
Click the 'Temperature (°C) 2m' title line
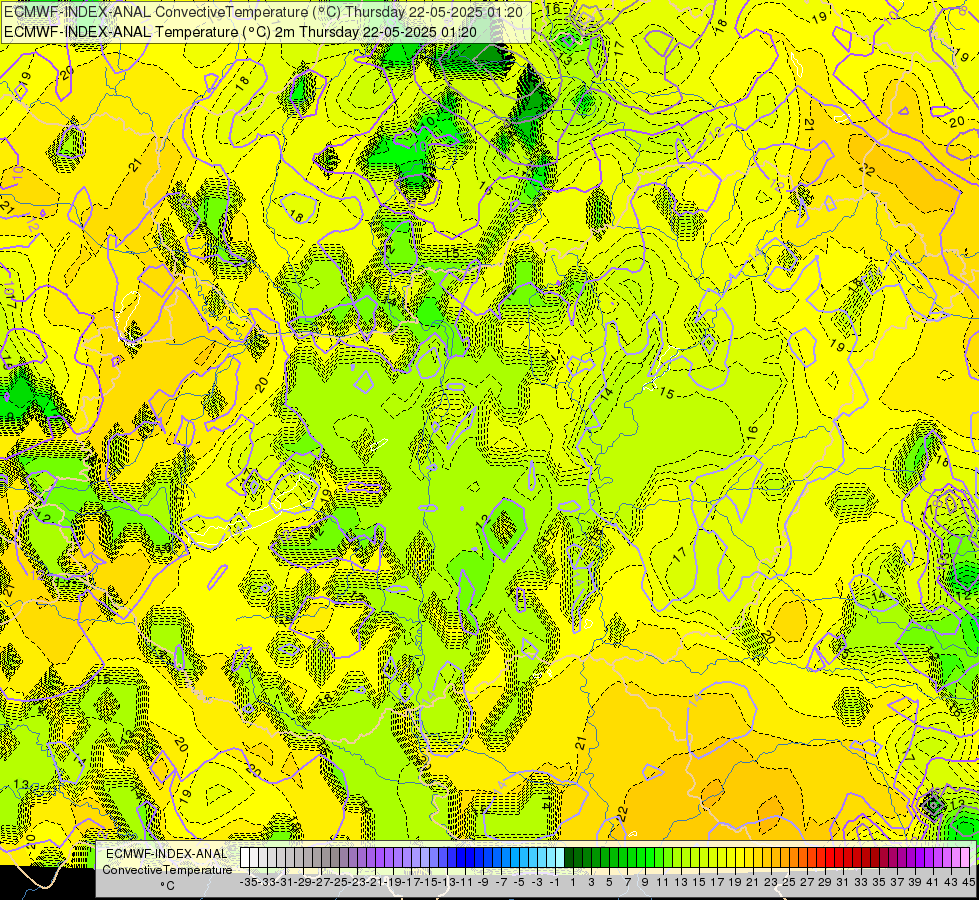(240, 32)
